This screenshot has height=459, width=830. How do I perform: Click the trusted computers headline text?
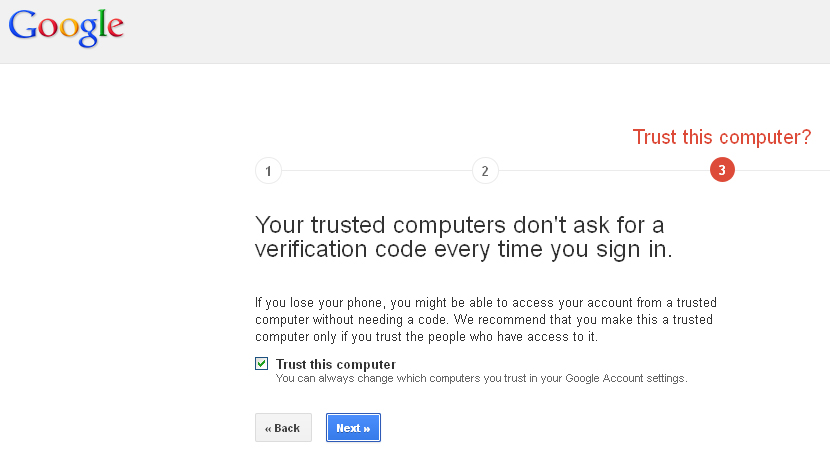[x=463, y=236]
